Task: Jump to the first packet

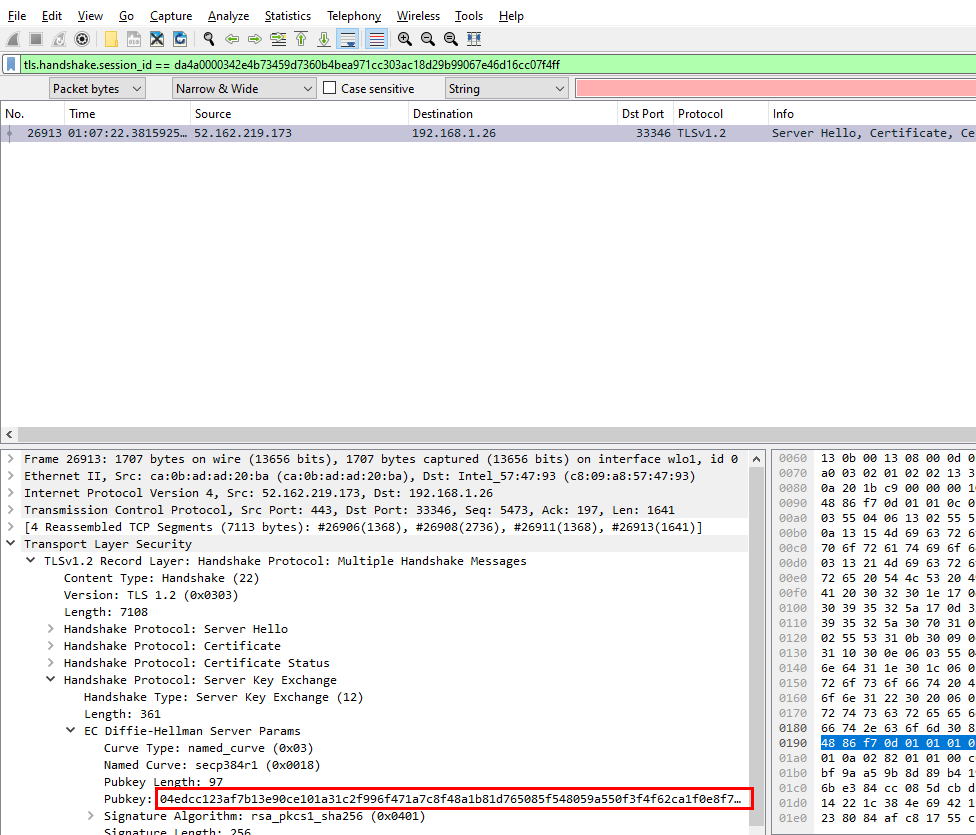Action: tap(301, 39)
